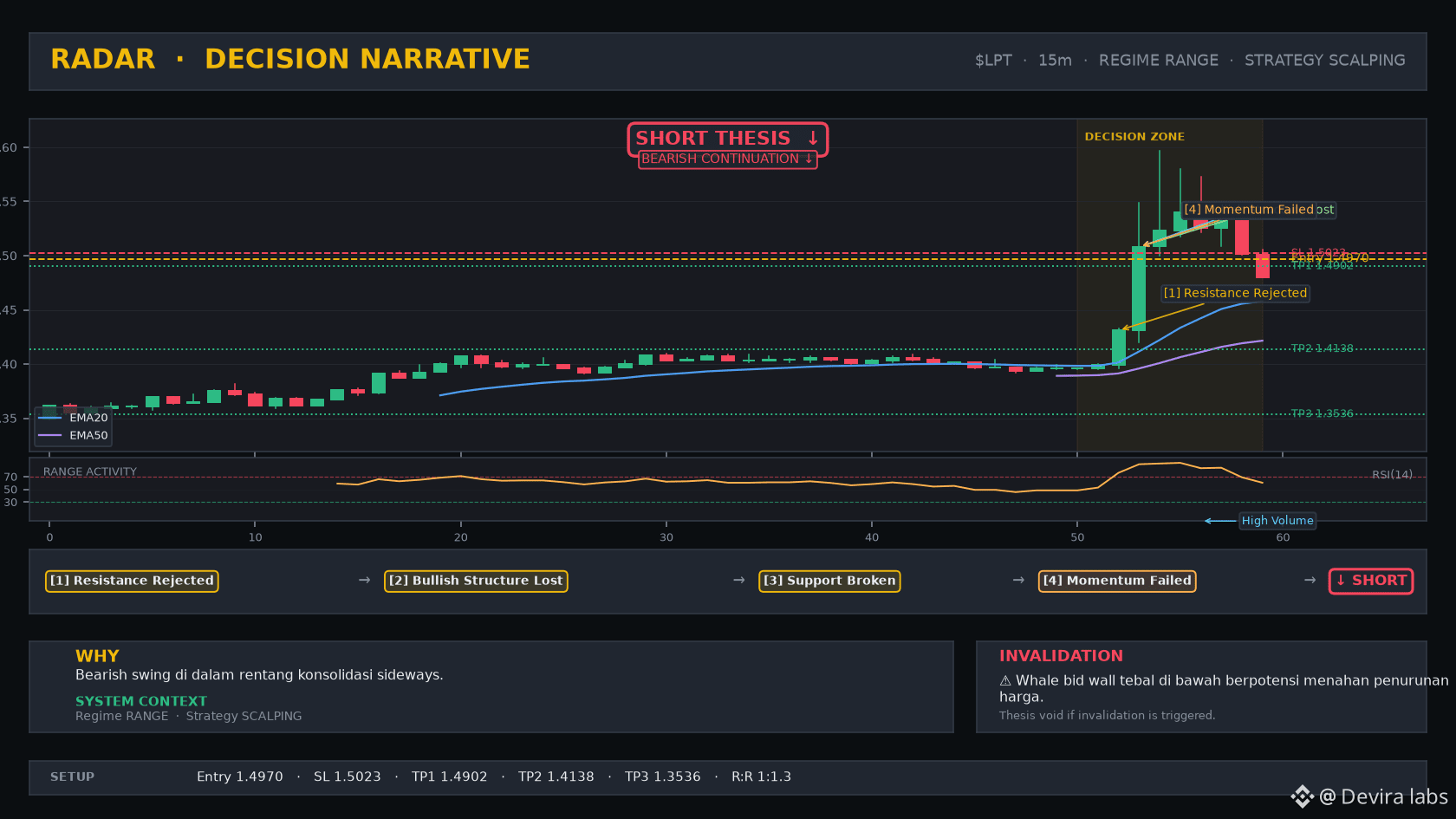Click the Devira labs logo icon
The width and height of the screenshot is (1456, 819).
1302,796
